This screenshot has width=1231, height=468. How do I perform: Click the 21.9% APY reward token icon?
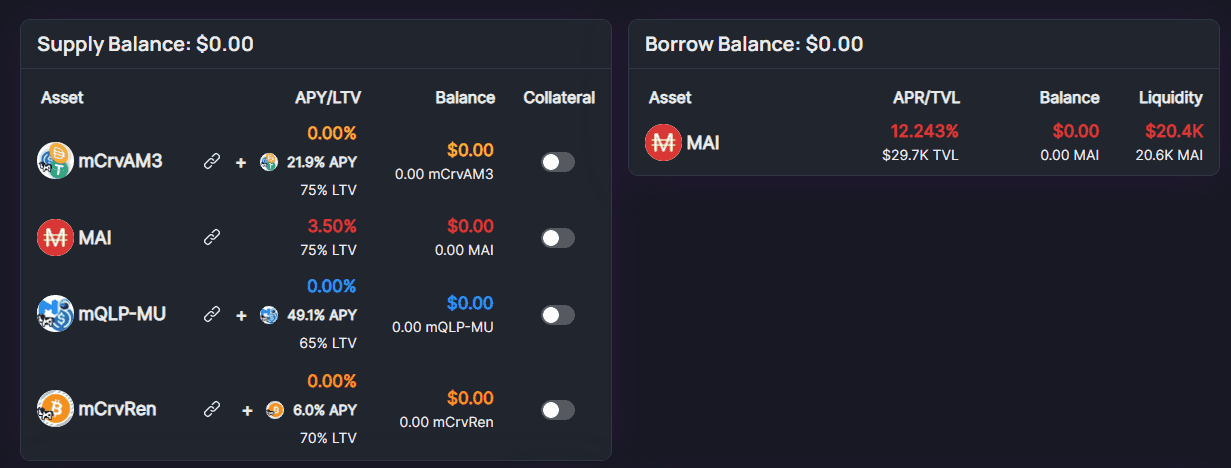(268, 162)
